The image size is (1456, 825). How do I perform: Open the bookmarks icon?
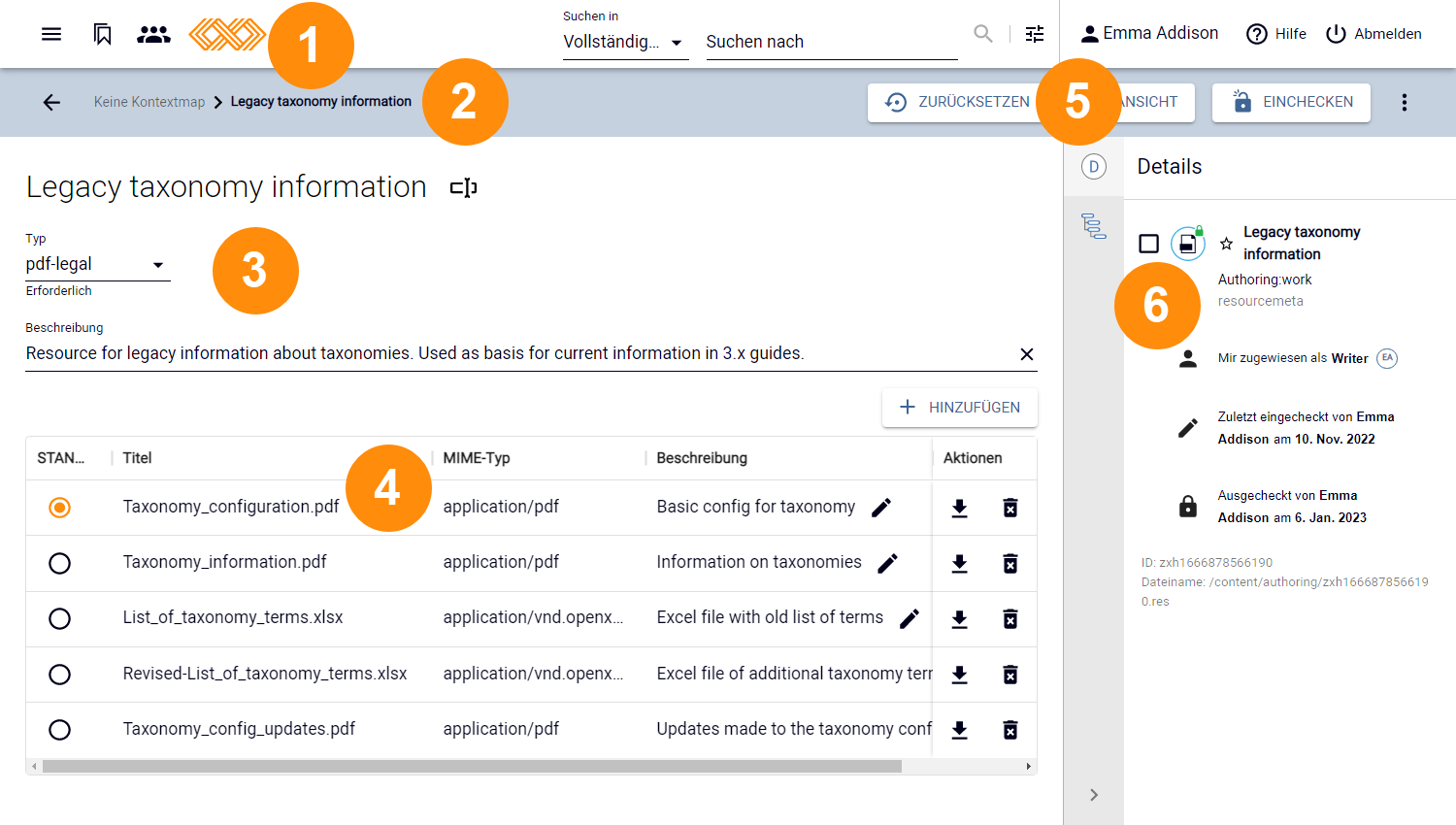coord(102,34)
